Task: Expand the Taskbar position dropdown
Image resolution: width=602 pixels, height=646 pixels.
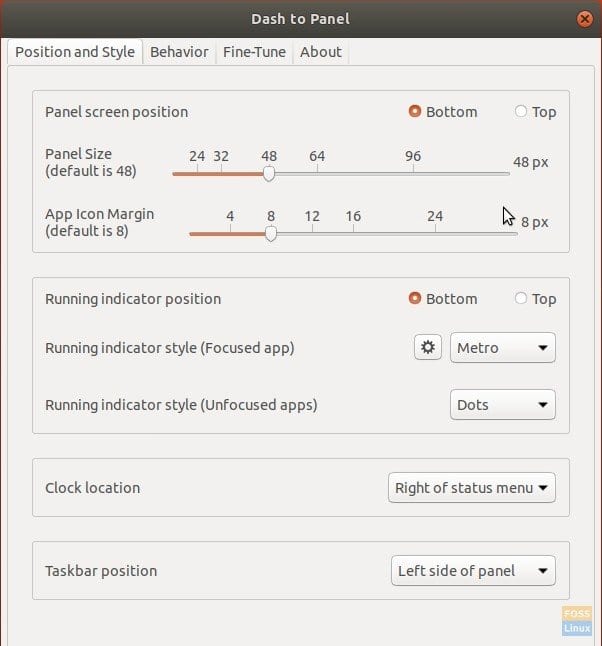Action: [473, 571]
